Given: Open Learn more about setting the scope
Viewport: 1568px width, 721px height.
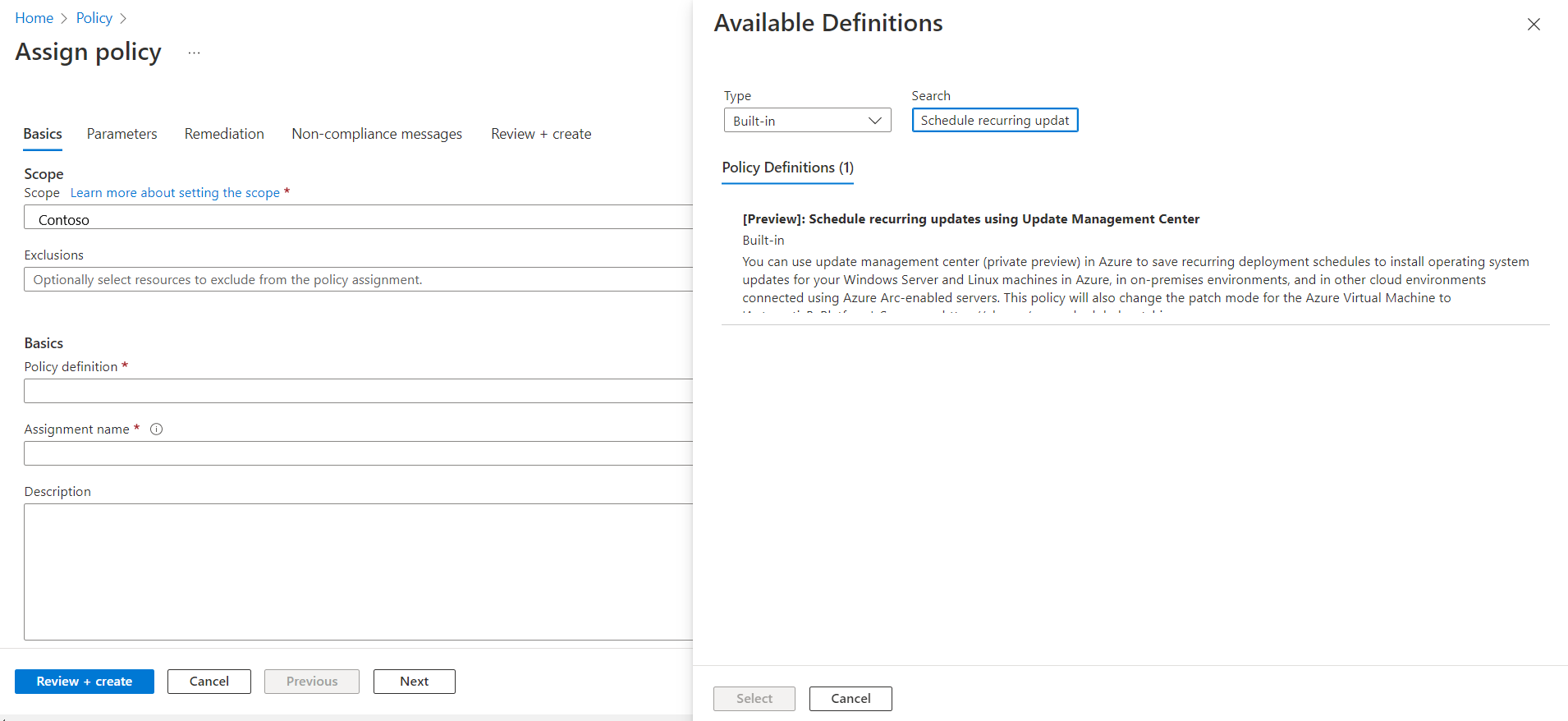Looking at the screenshot, I should (x=175, y=192).
